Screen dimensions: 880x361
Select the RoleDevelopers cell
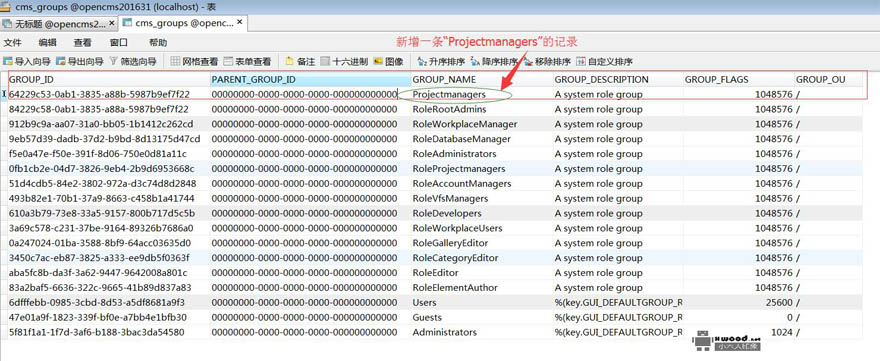482,213
